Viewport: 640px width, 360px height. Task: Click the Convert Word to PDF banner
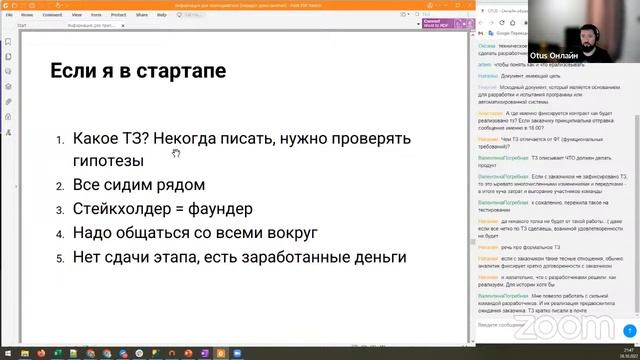coord(448,23)
